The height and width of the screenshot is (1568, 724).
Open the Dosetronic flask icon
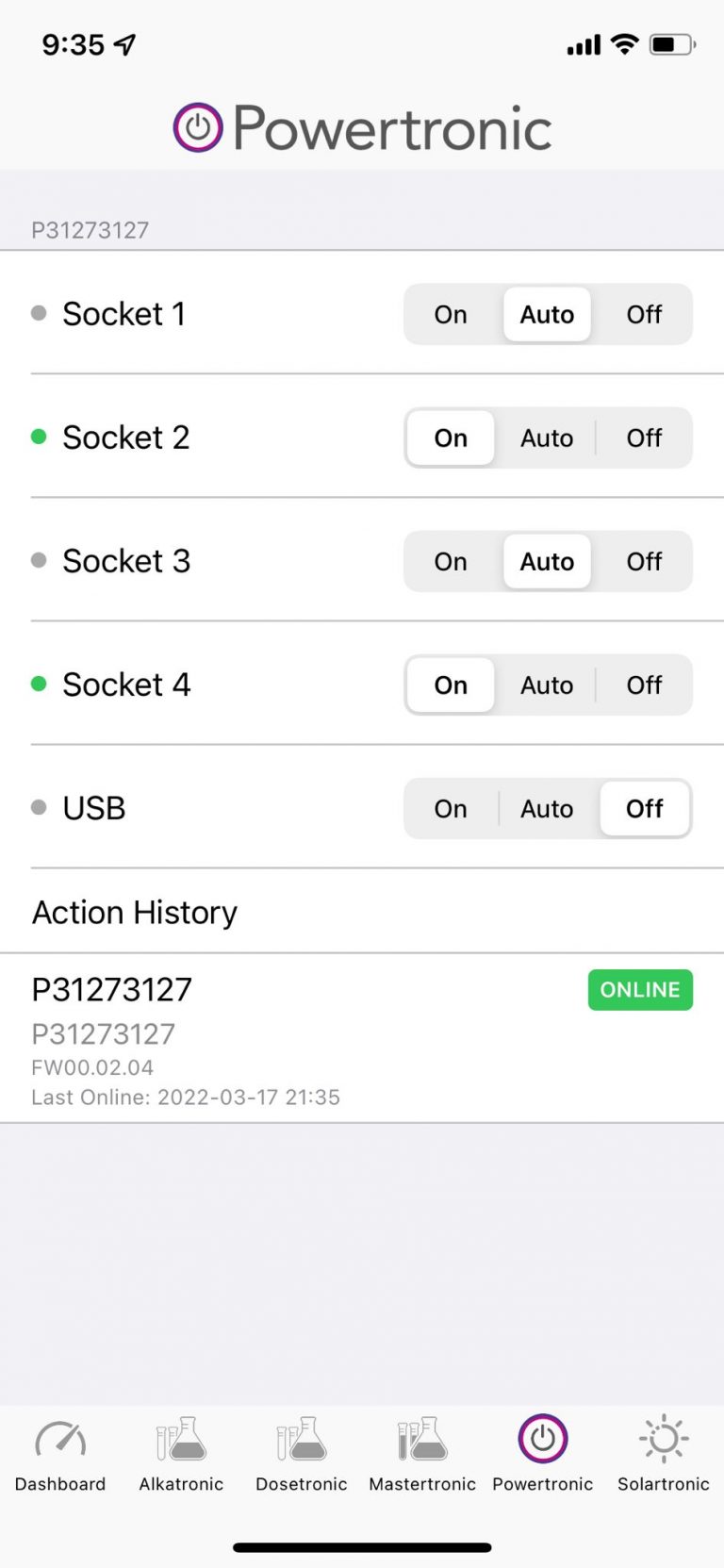click(x=302, y=1440)
